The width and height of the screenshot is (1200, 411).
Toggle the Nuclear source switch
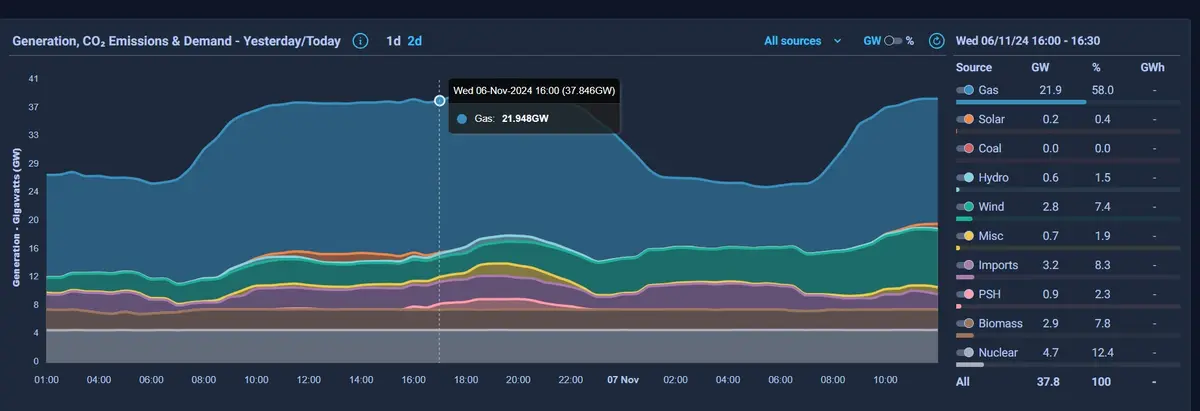click(966, 352)
